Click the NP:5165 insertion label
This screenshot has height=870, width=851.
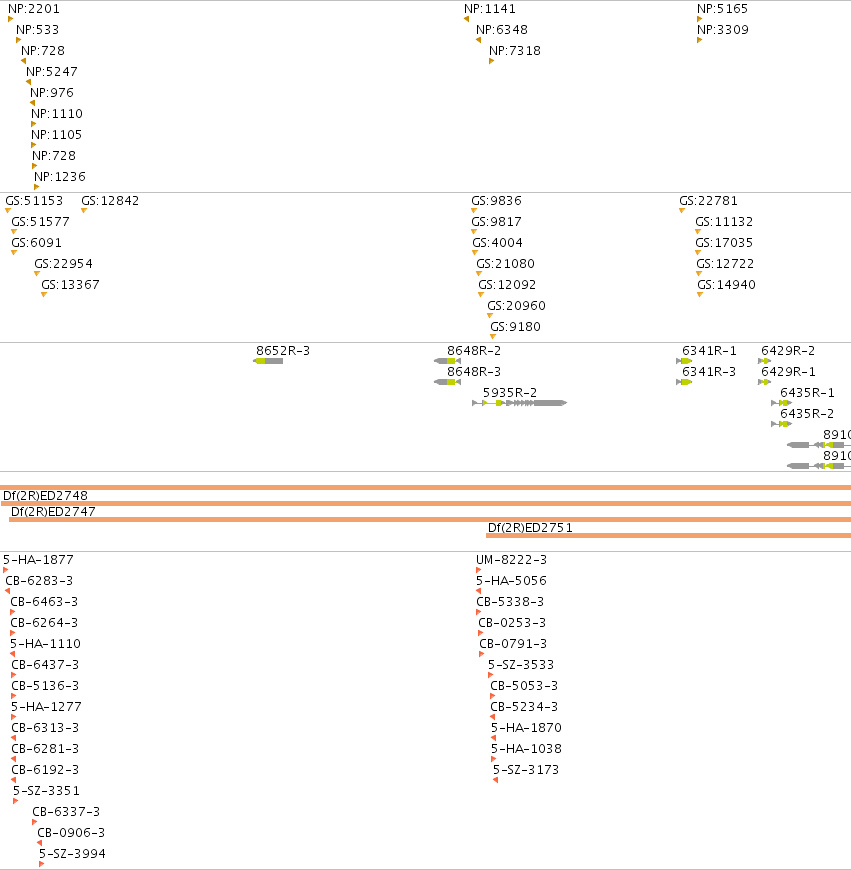point(723,9)
